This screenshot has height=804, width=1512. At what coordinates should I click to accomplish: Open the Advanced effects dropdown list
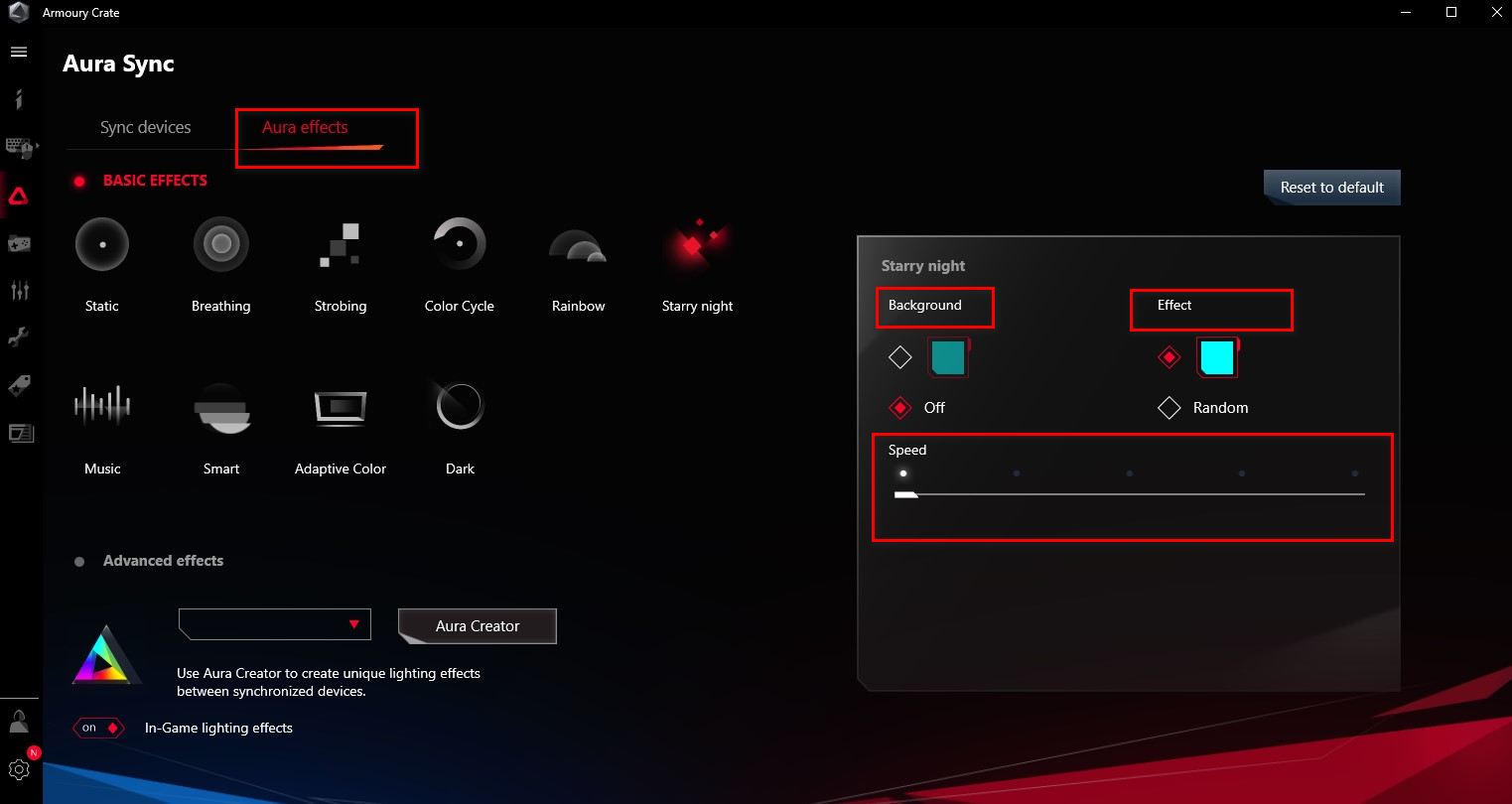274,624
